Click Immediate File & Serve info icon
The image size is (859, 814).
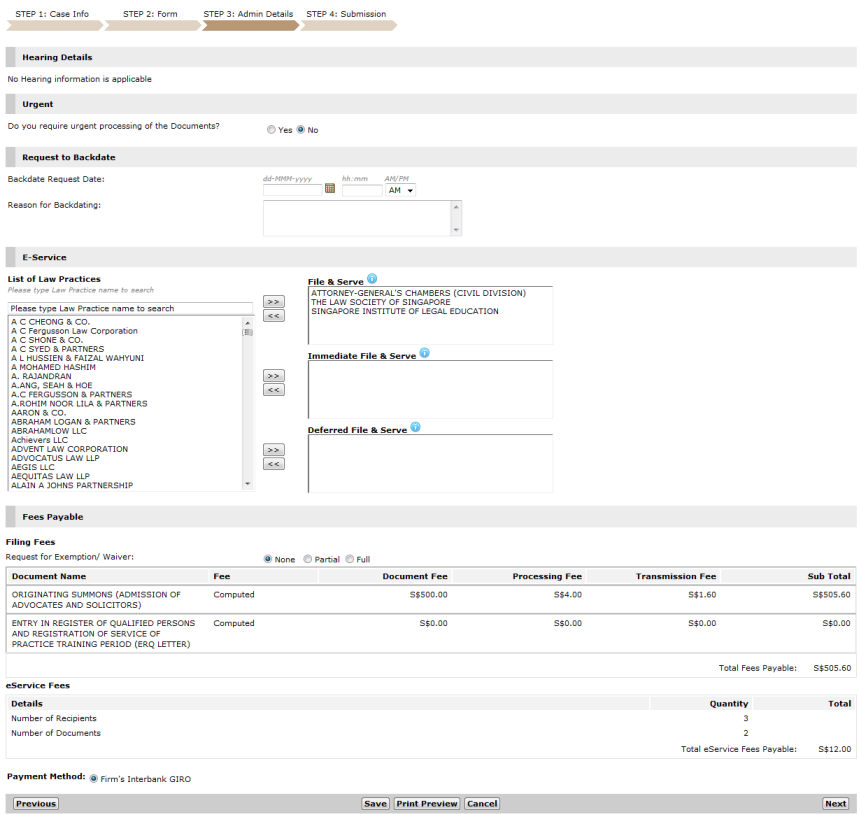click(424, 353)
